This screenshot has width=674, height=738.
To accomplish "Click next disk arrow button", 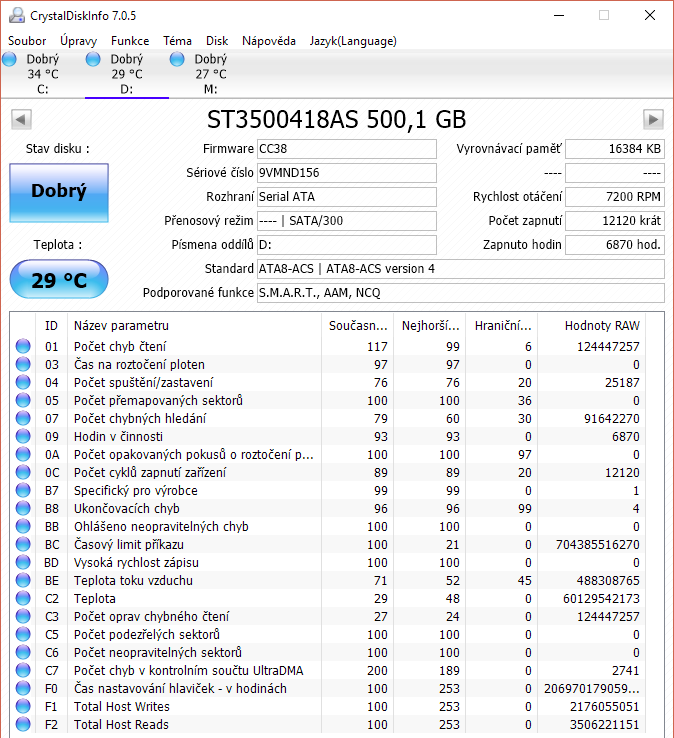I will 653,120.
